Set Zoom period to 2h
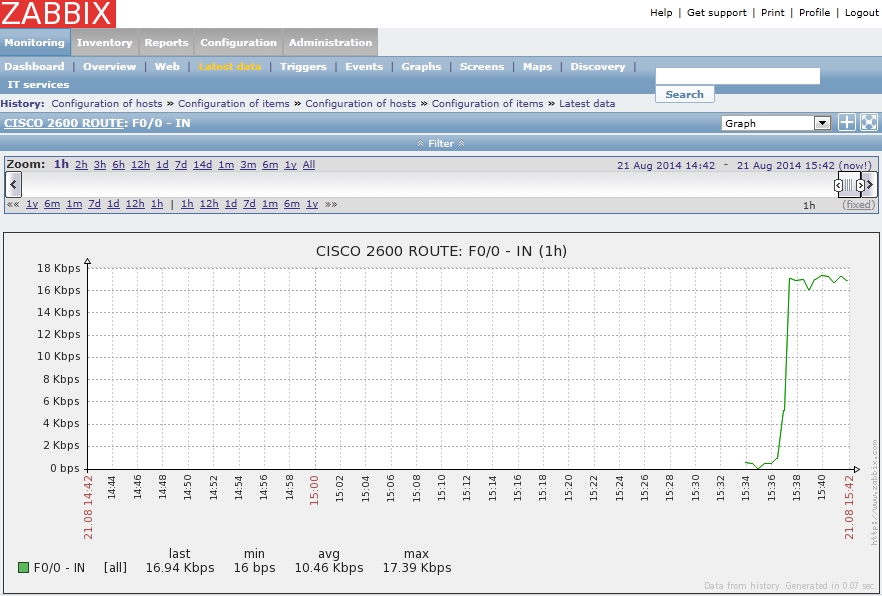The width and height of the screenshot is (882, 596). (x=82, y=165)
